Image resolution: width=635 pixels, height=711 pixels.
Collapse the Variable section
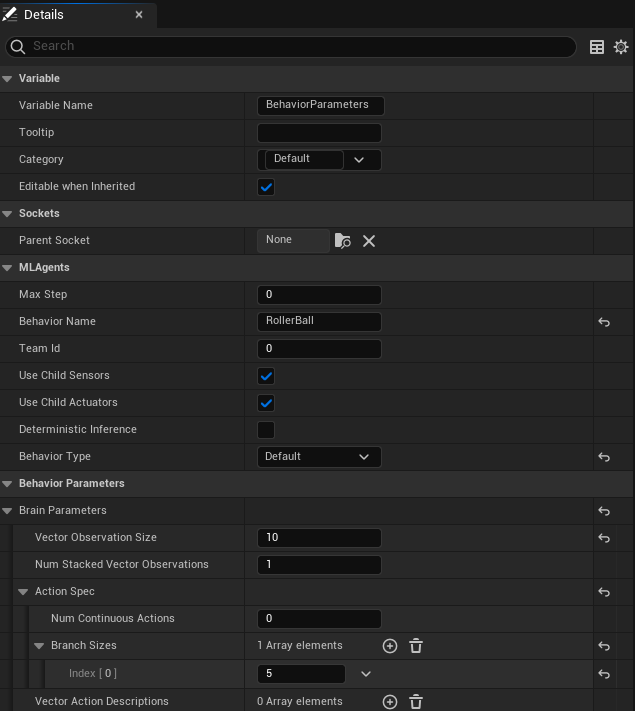[x=7, y=78]
